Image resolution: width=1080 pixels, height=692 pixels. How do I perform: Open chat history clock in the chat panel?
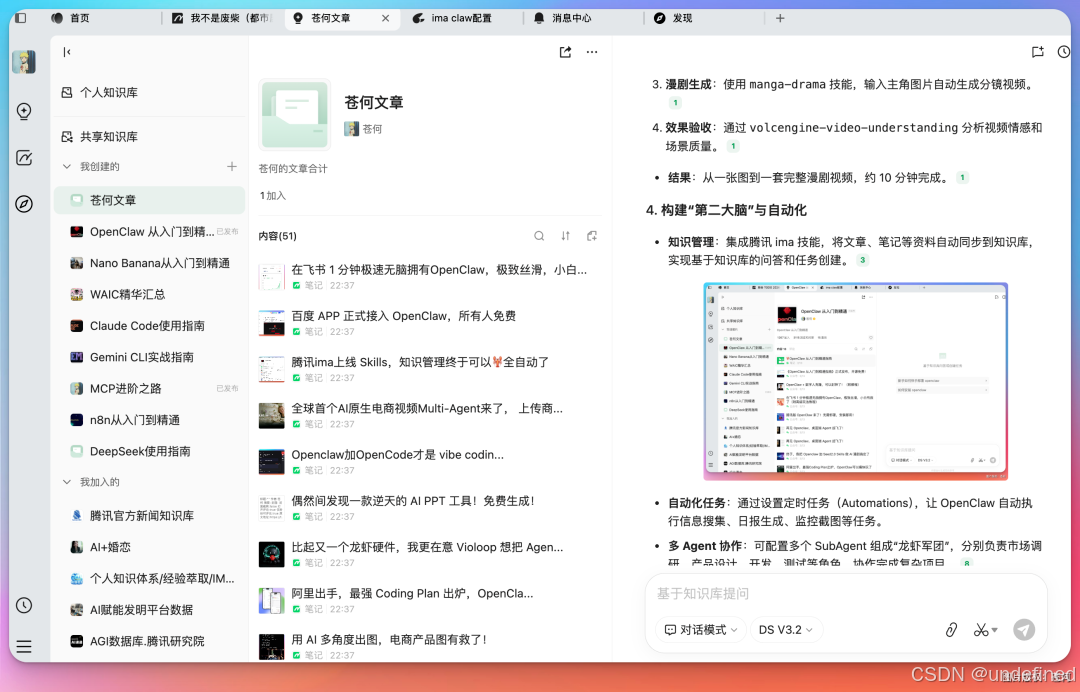[x=1064, y=52]
